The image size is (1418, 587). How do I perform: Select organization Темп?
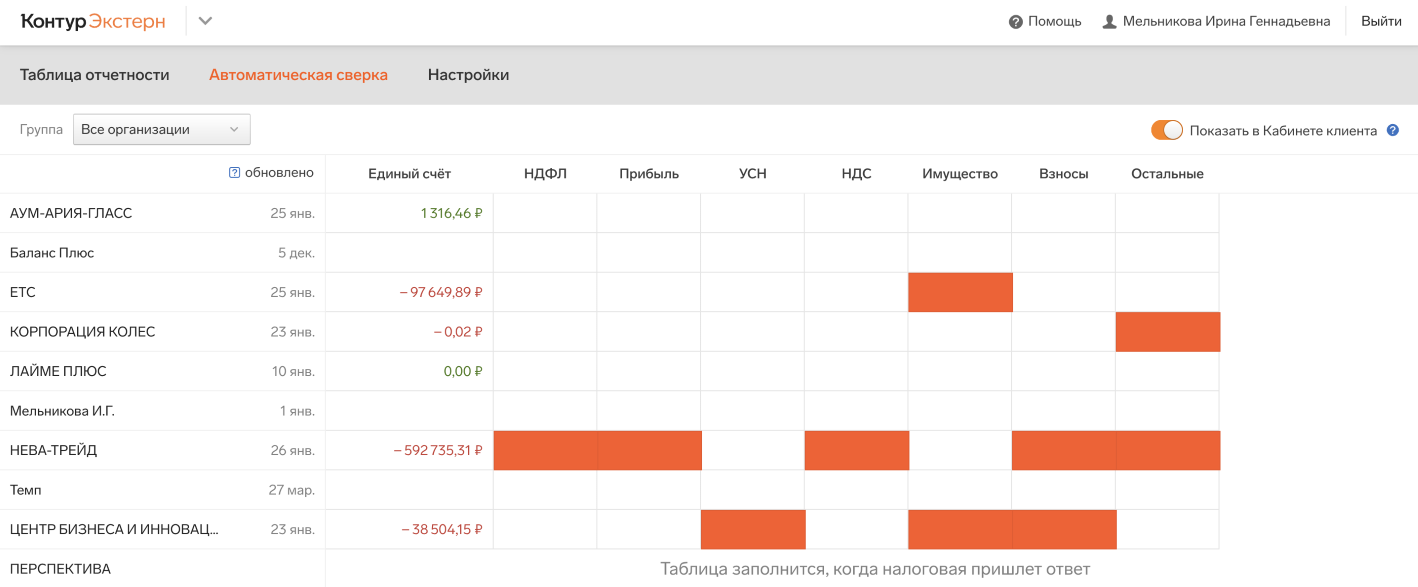tap(26, 490)
